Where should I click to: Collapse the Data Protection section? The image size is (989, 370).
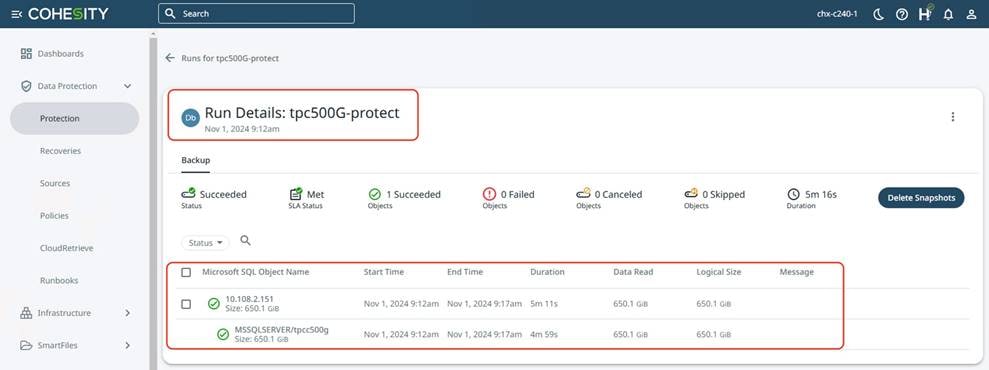pos(127,86)
